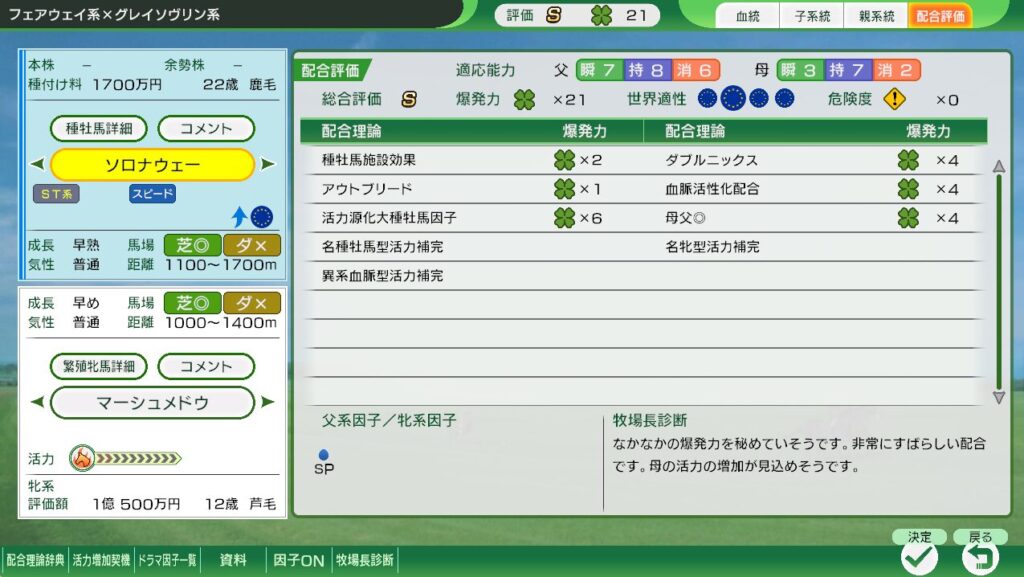Screen dimensions: 1024x577
Task: Click the mare's 活力 gauge bar
Action: [138, 459]
